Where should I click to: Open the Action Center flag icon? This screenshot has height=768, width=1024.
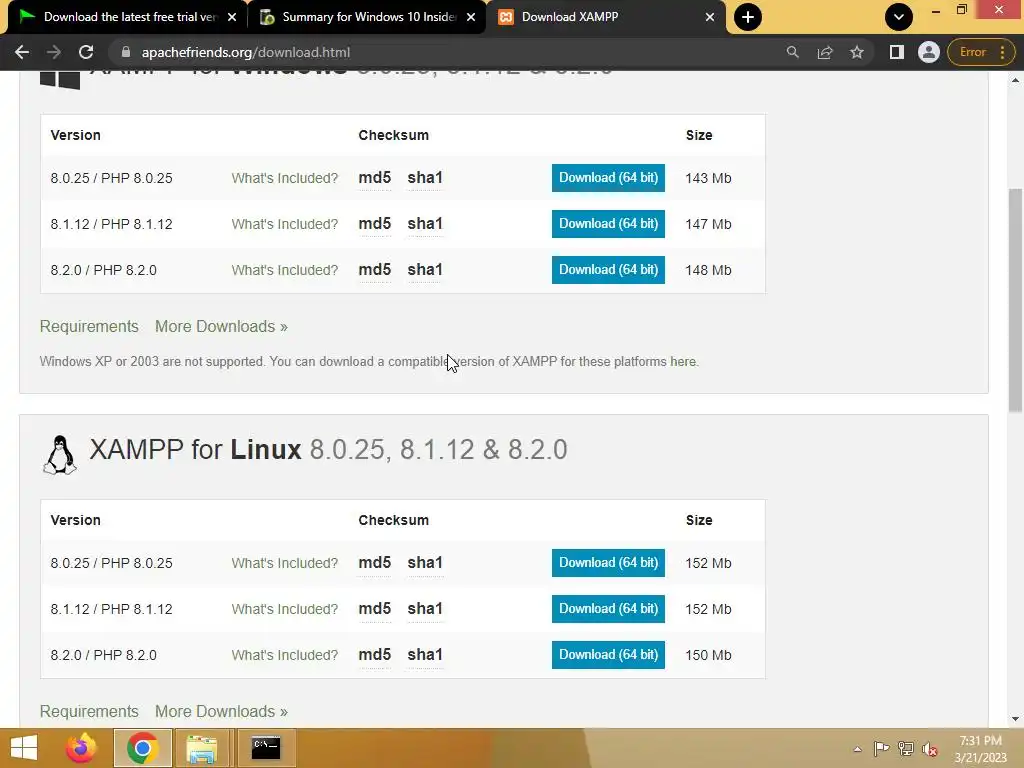click(x=881, y=749)
